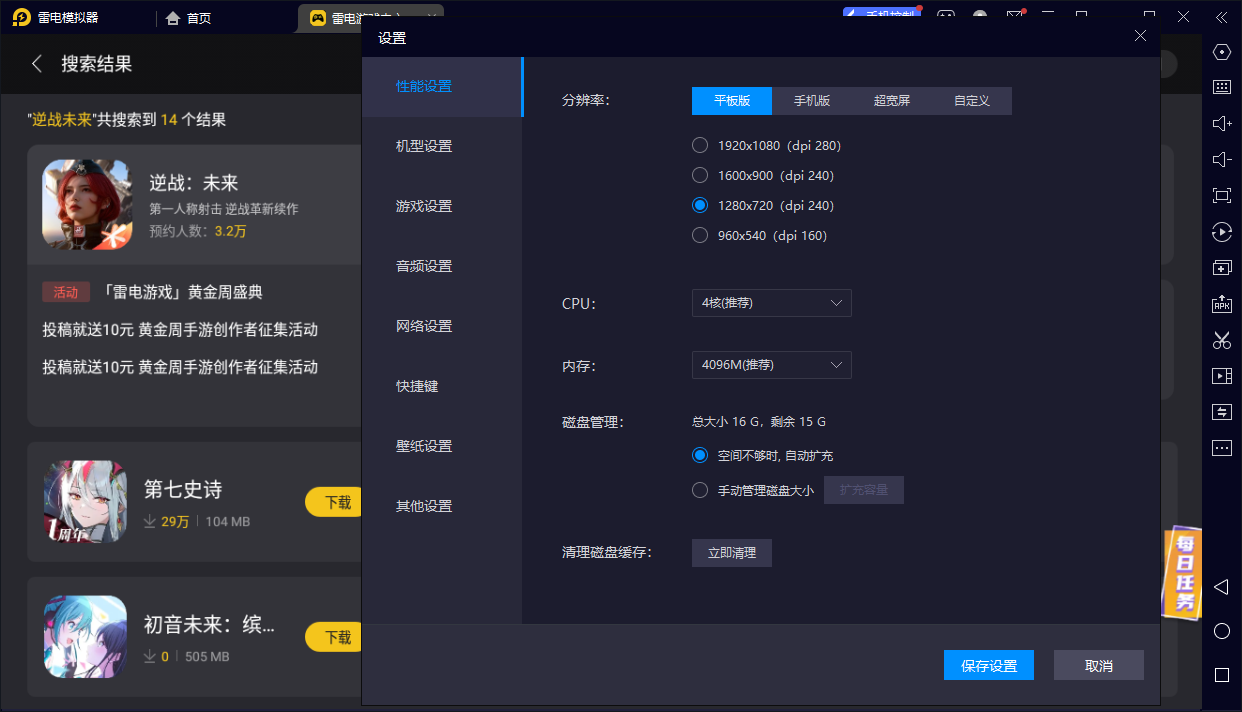This screenshot has width=1242, height=712.
Task: Click 立即清理 to clean disk cache
Action: [731, 552]
